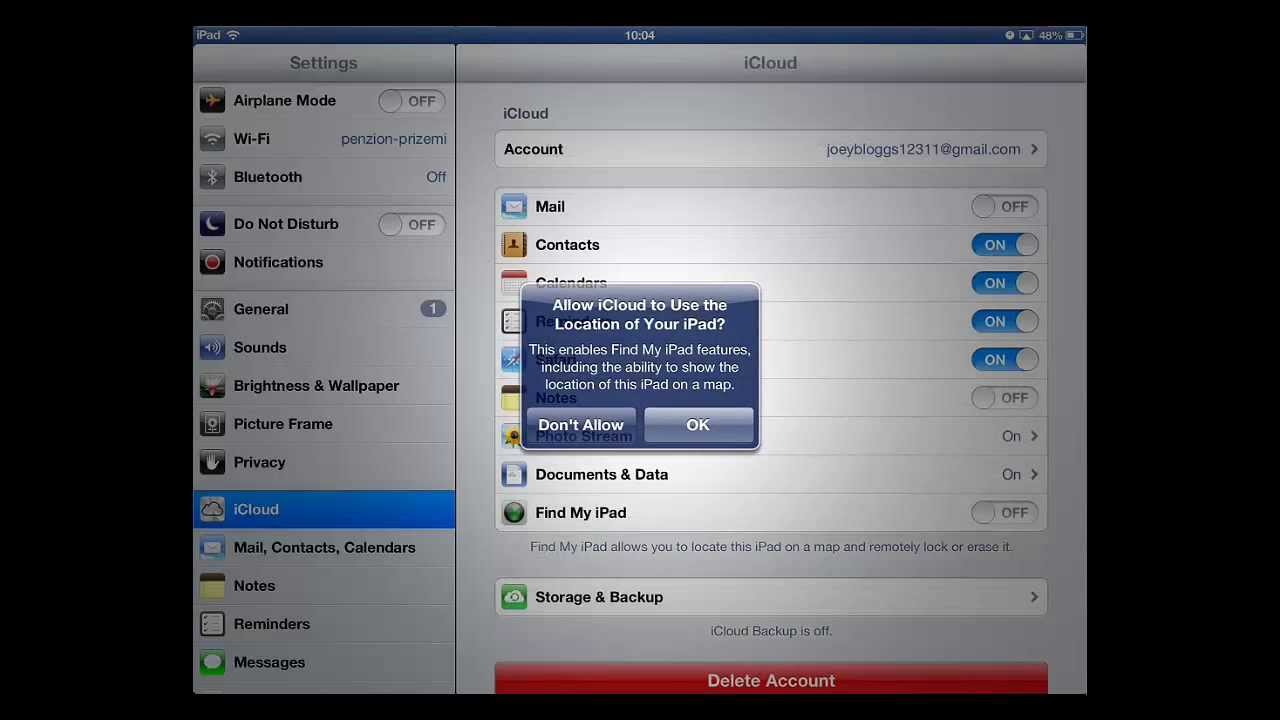
Task: Open Photo Stream On chevron
Action: click(x=1034, y=436)
